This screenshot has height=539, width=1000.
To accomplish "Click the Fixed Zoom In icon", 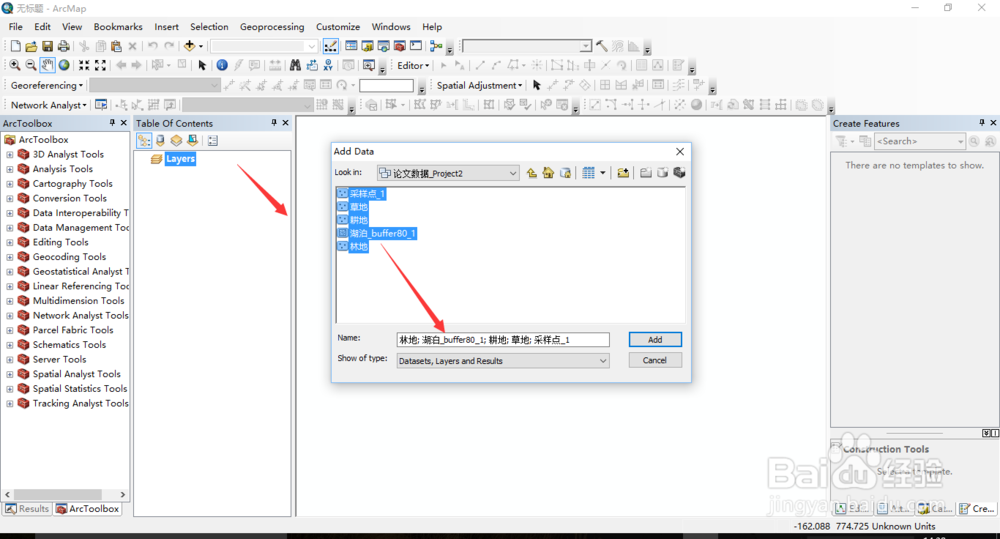I will pyautogui.click(x=84, y=65).
